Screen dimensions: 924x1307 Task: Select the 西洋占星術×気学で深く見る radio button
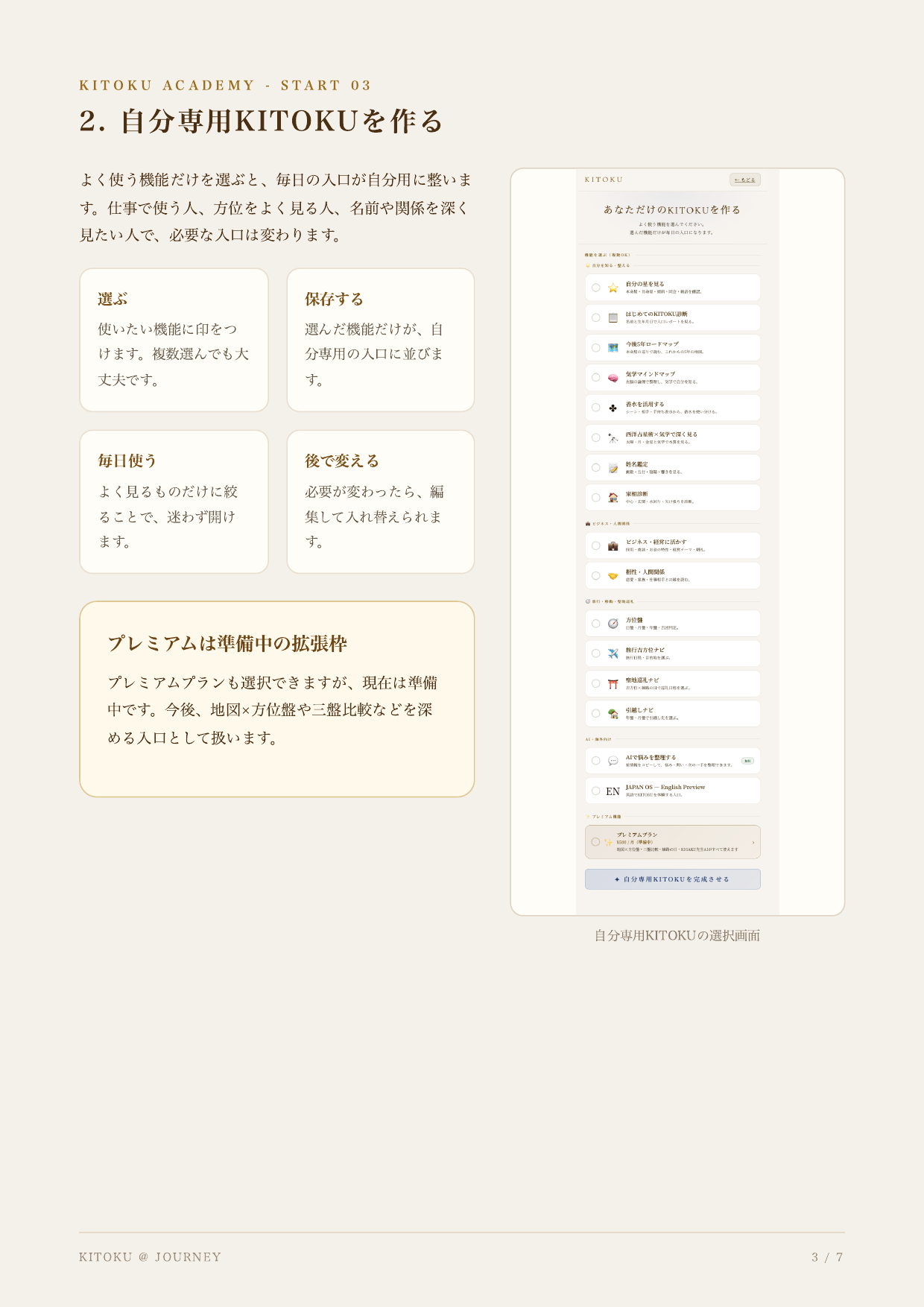(596, 438)
